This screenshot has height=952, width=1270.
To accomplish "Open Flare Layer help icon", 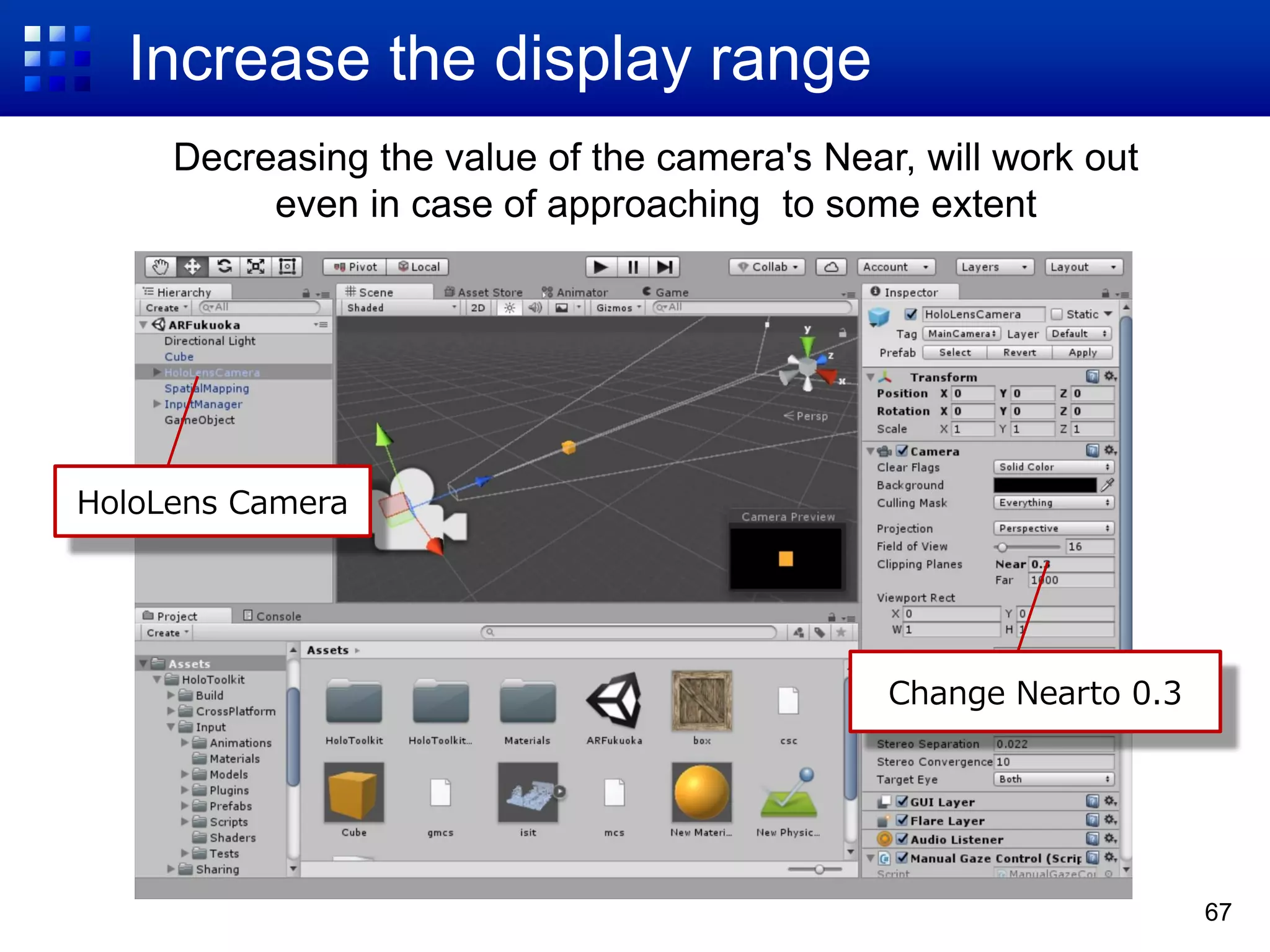I will 1092,821.
